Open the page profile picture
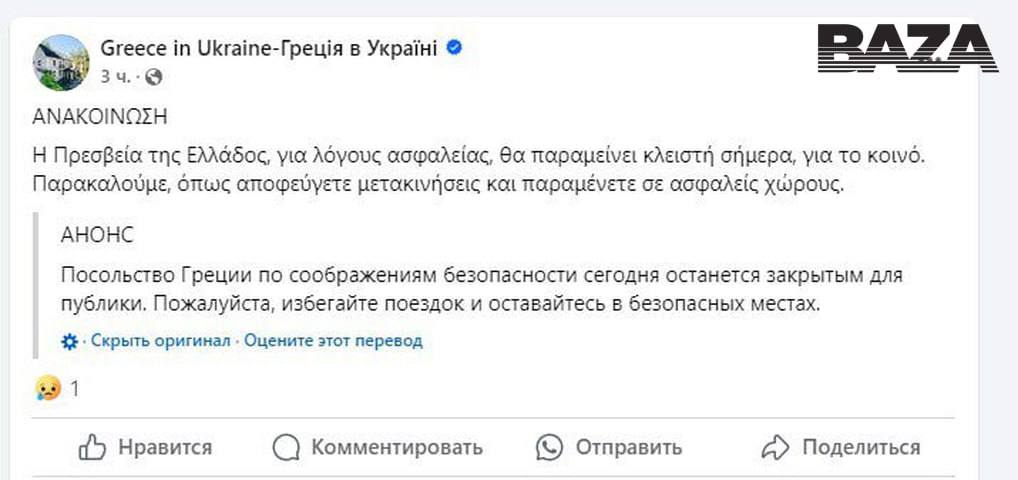Image resolution: width=1018 pixels, height=480 pixels. pos(61,61)
